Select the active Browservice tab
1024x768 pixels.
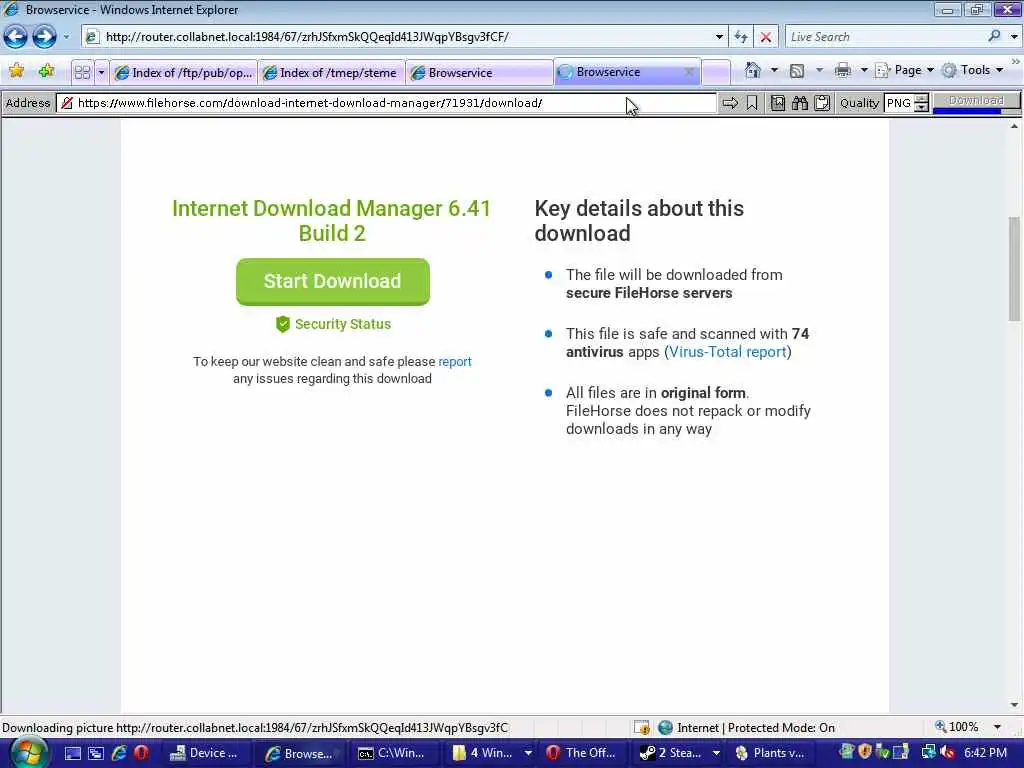pos(620,72)
